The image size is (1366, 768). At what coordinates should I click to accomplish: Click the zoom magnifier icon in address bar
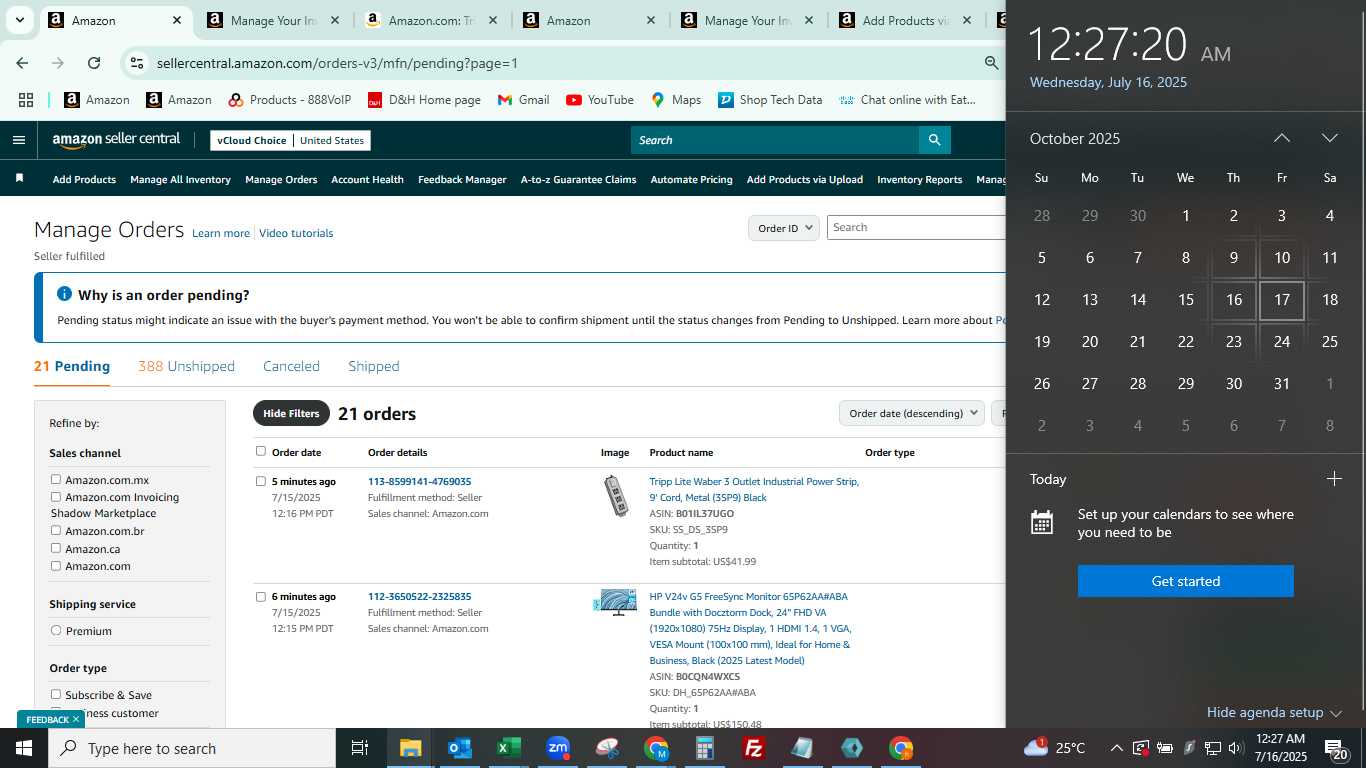tap(991, 63)
